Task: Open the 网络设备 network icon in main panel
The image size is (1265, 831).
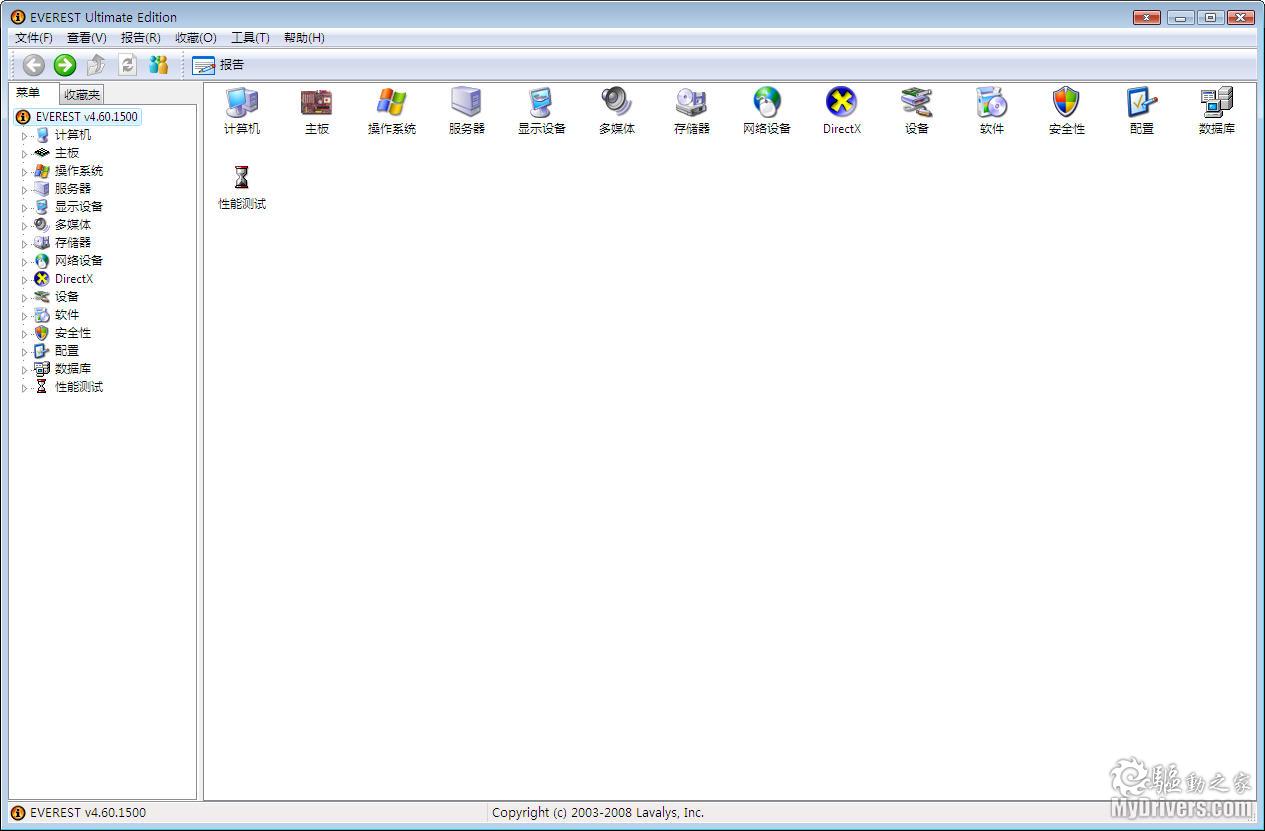Action: coord(767,110)
